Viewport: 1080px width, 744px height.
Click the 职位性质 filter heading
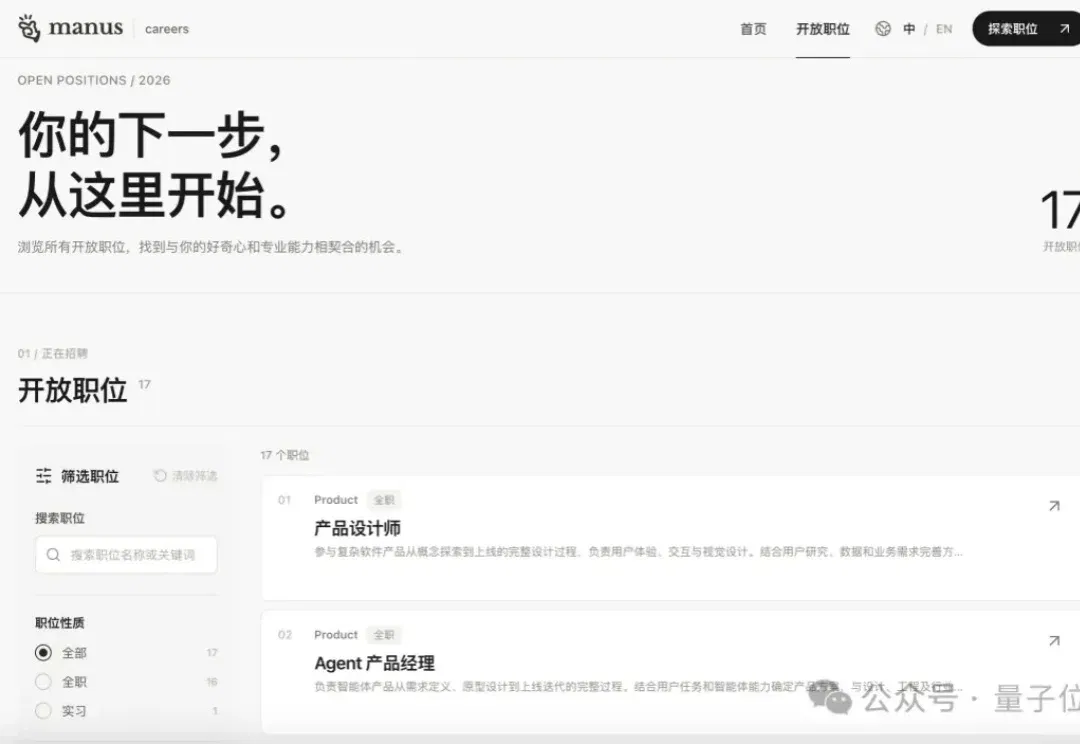[60, 623]
